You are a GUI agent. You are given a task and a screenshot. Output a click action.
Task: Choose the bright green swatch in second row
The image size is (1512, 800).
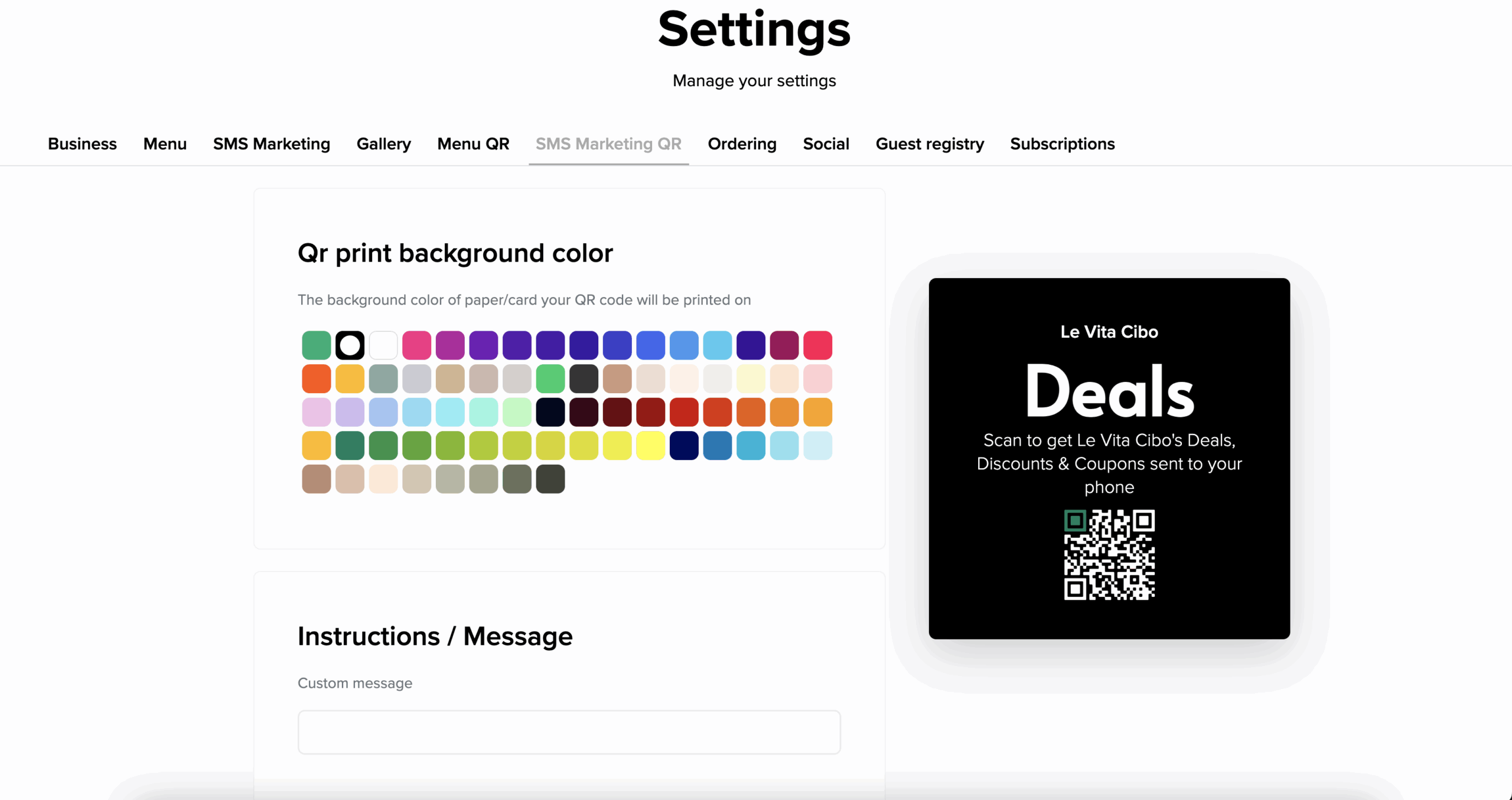[x=550, y=378]
